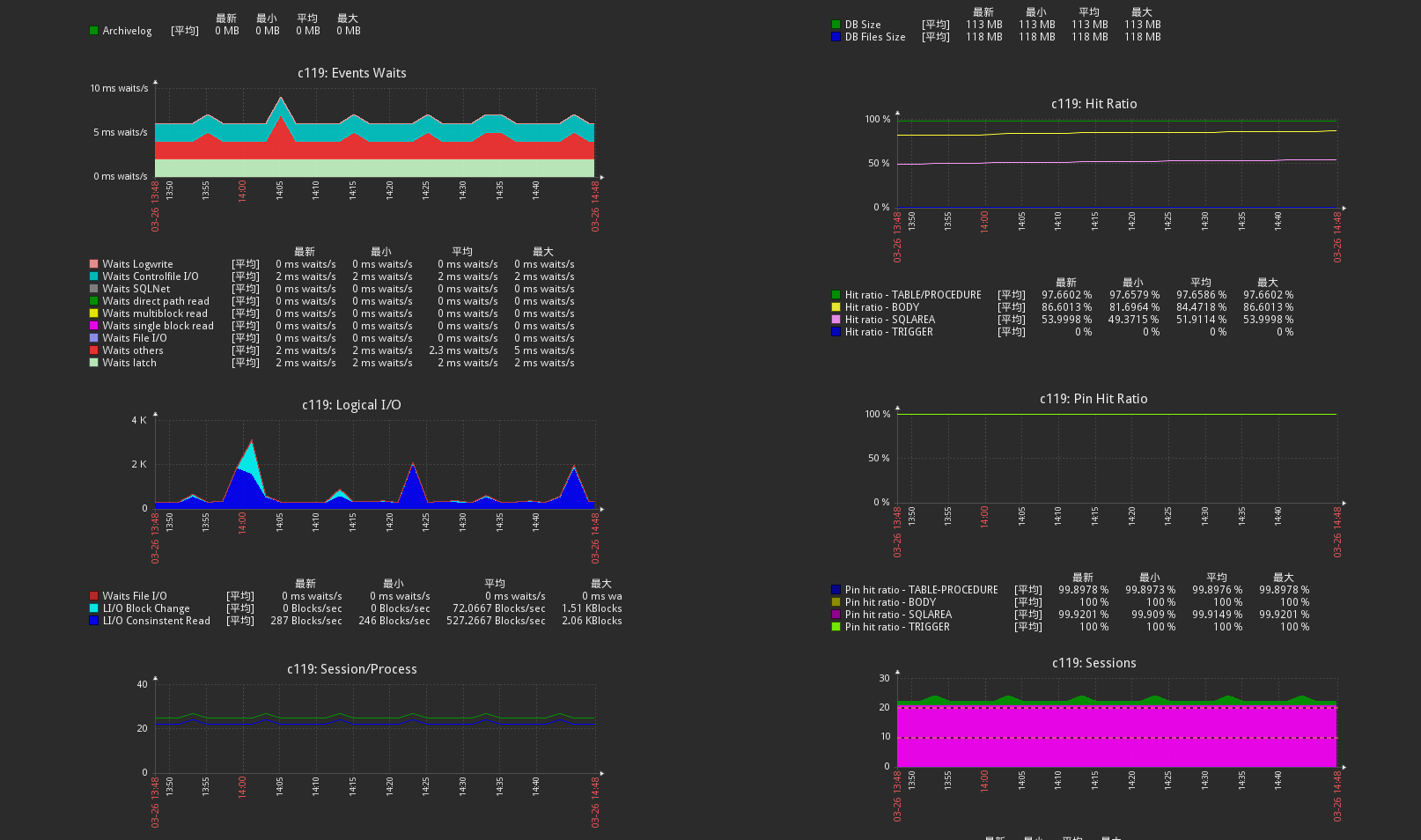Select the Waits Logwrite series marker
Image resolution: width=1421 pixels, height=840 pixels.
(x=93, y=263)
